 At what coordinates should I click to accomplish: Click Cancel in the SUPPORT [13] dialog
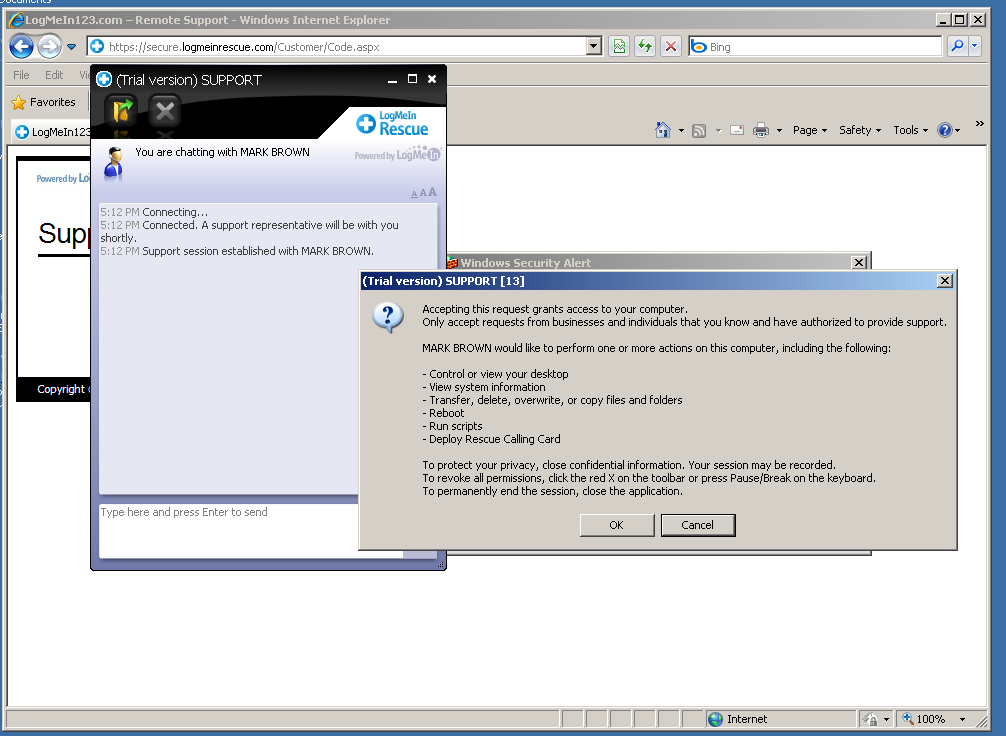pyautogui.click(x=697, y=525)
